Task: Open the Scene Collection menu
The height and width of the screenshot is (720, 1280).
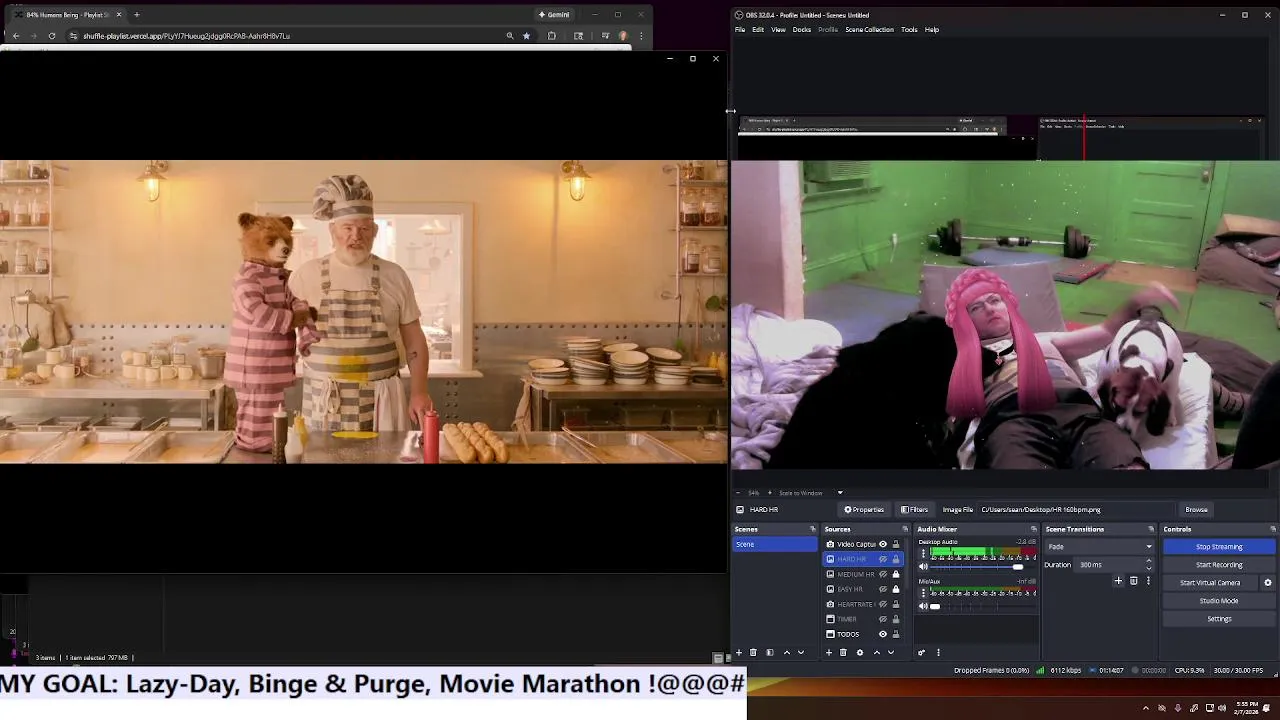Action: [869, 29]
